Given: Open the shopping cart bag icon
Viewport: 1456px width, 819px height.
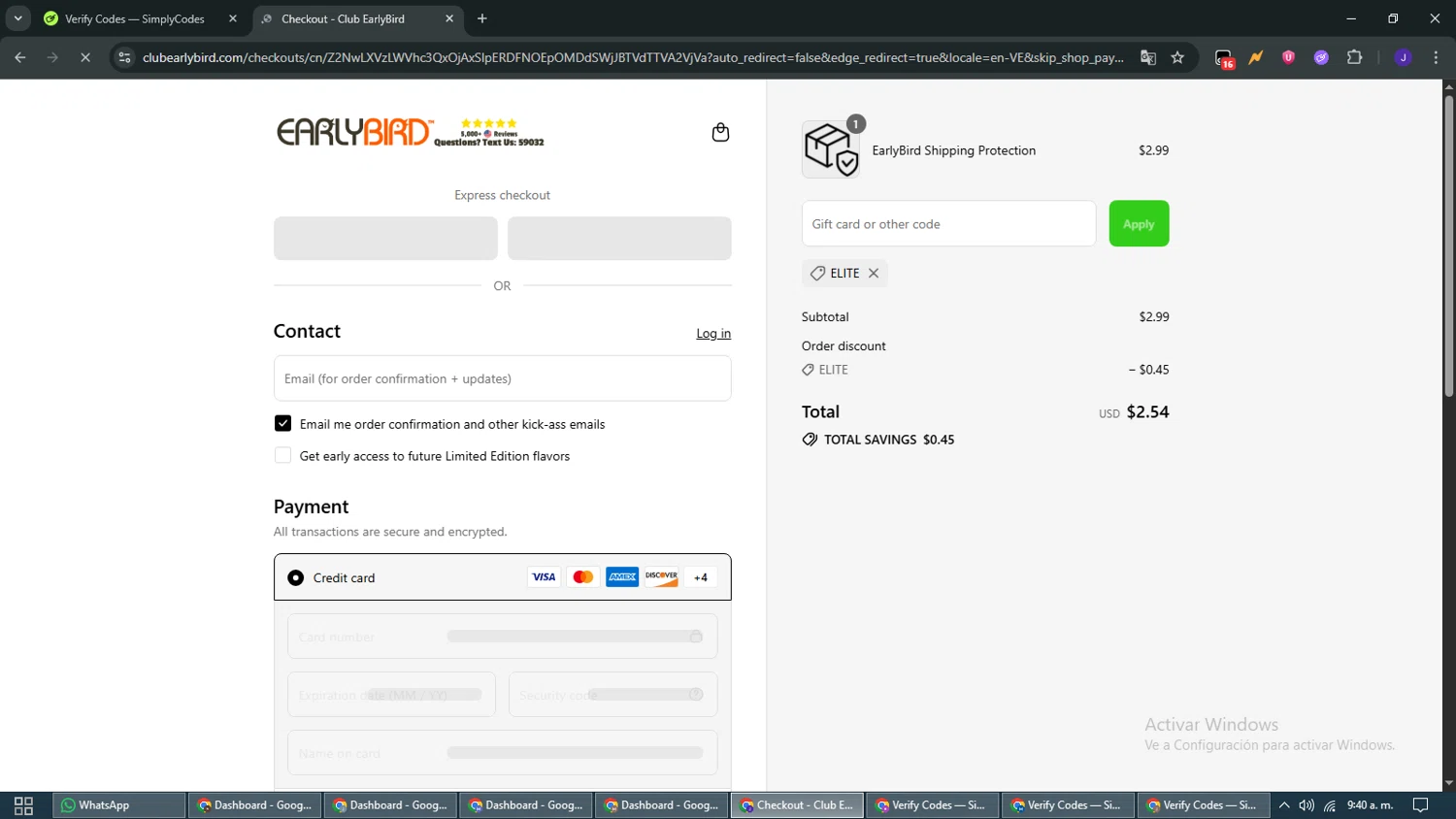Looking at the screenshot, I should pyautogui.click(x=720, y=132).
